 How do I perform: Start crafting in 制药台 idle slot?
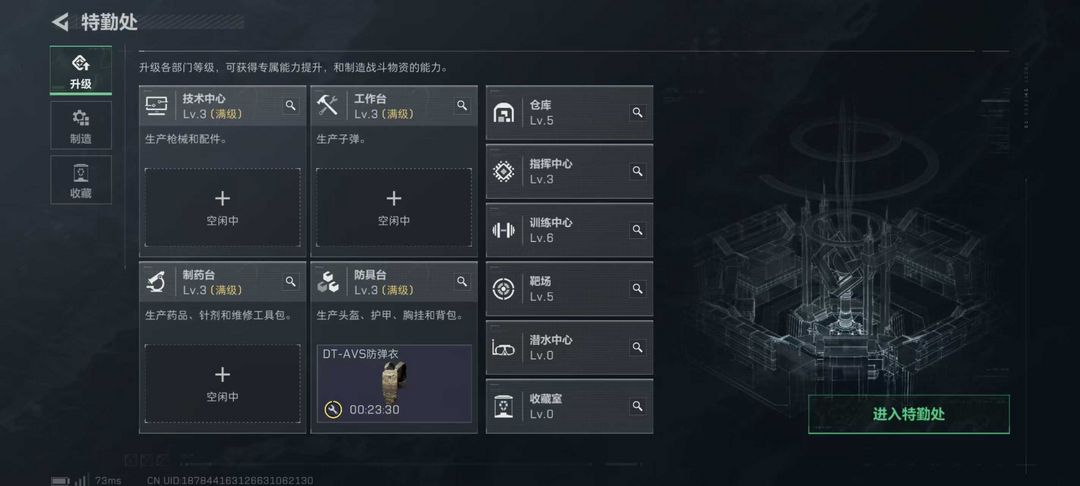coord(222,383)
